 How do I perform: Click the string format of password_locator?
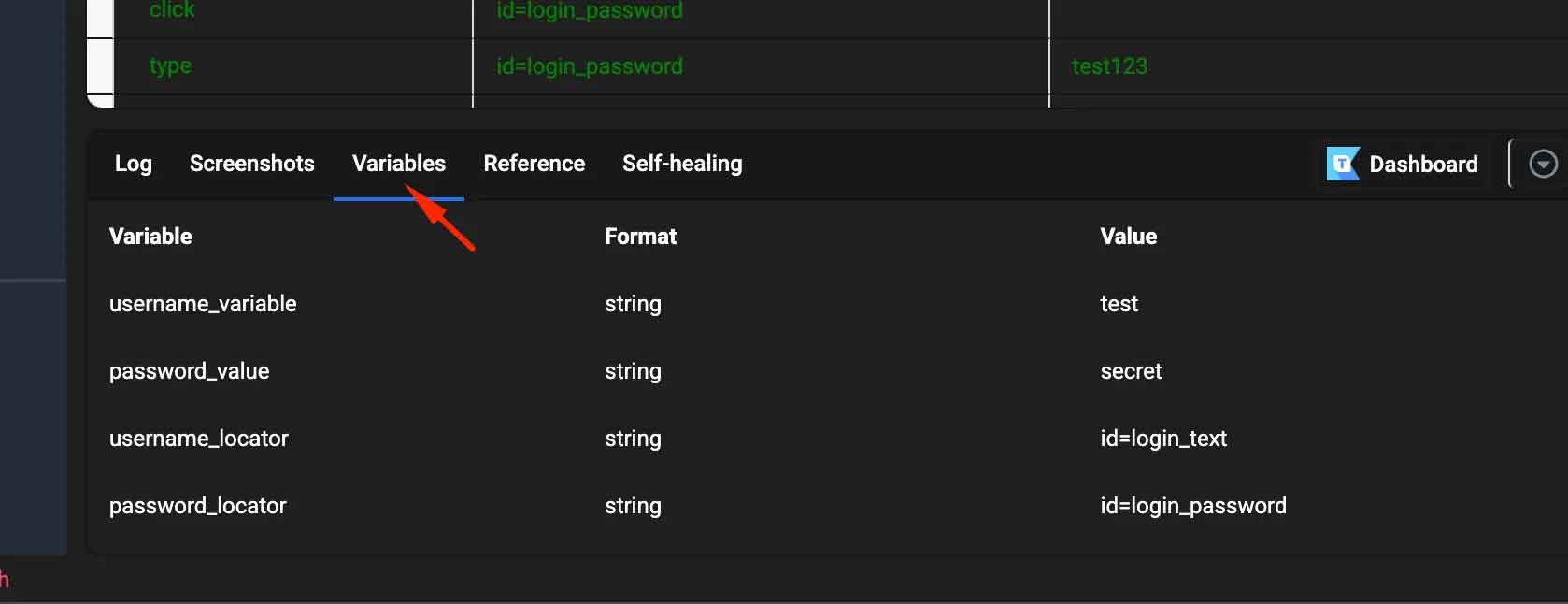633,506
